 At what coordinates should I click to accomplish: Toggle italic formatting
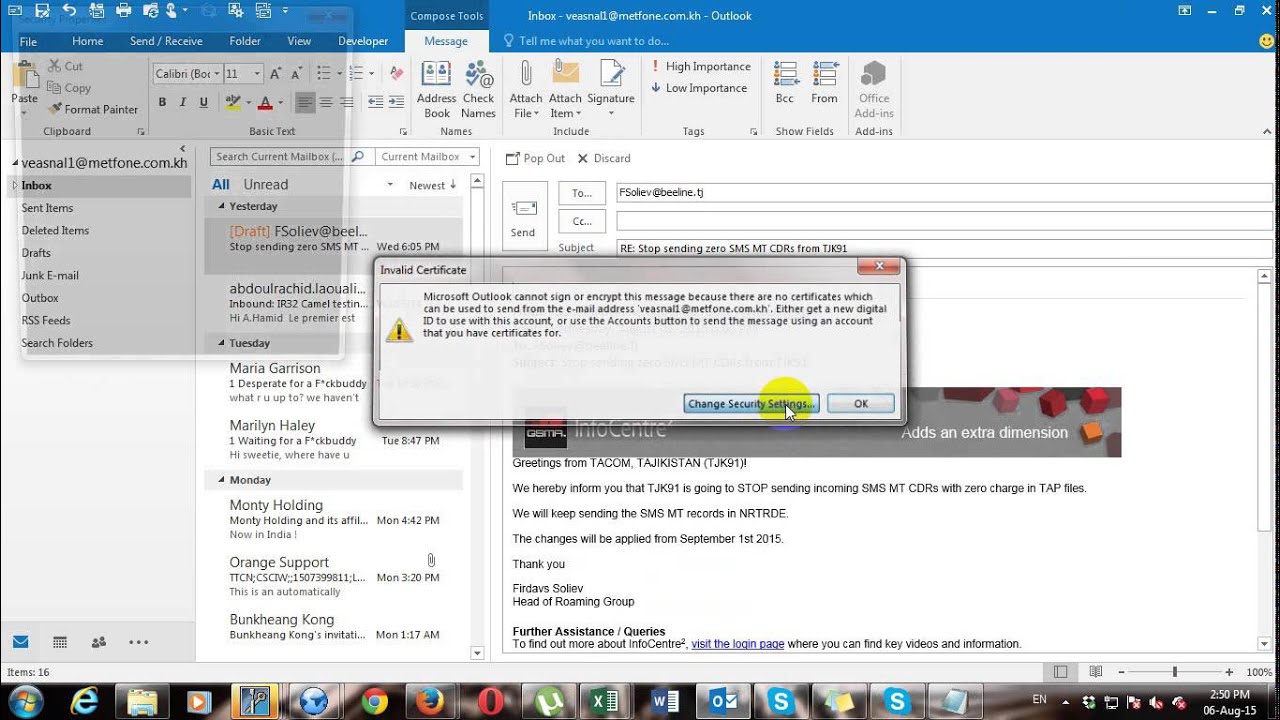[x=183, y=102]
